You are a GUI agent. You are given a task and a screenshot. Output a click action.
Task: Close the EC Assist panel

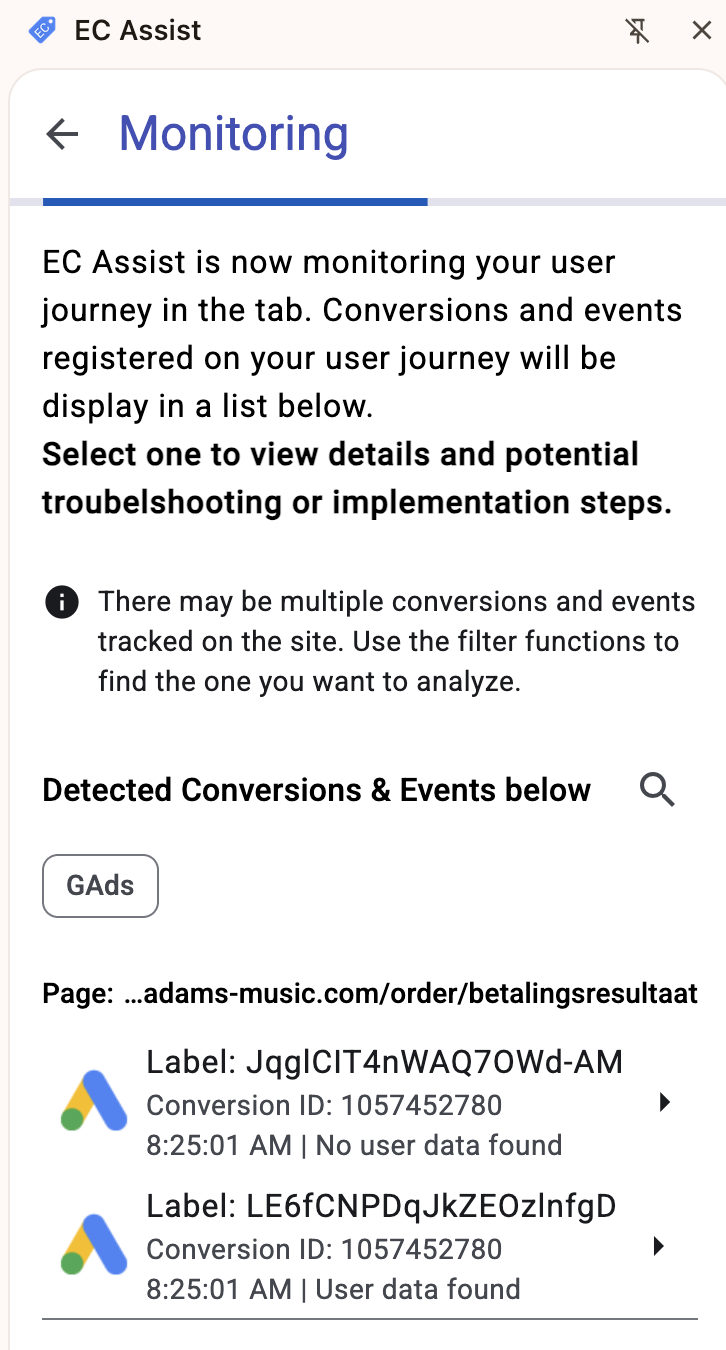pyautogui.click(x=702, y=31)
